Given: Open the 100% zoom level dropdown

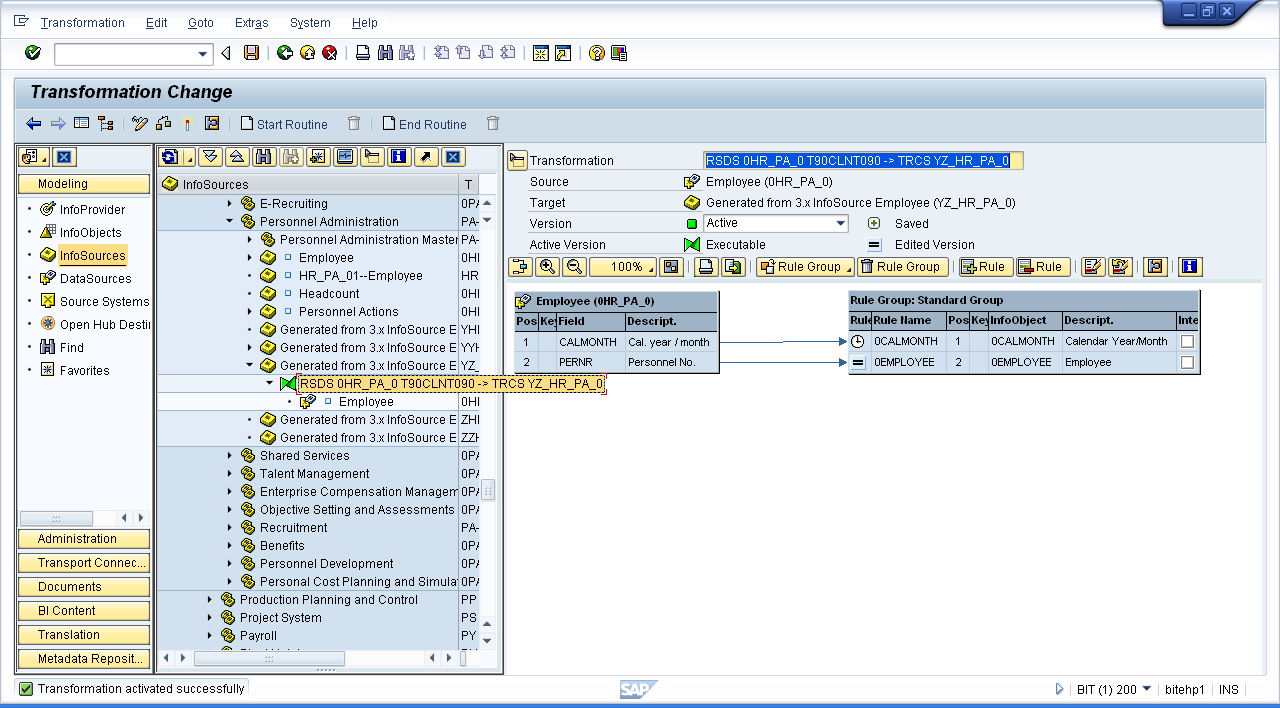Looking at the screenshot, I should tap(623, 266).
